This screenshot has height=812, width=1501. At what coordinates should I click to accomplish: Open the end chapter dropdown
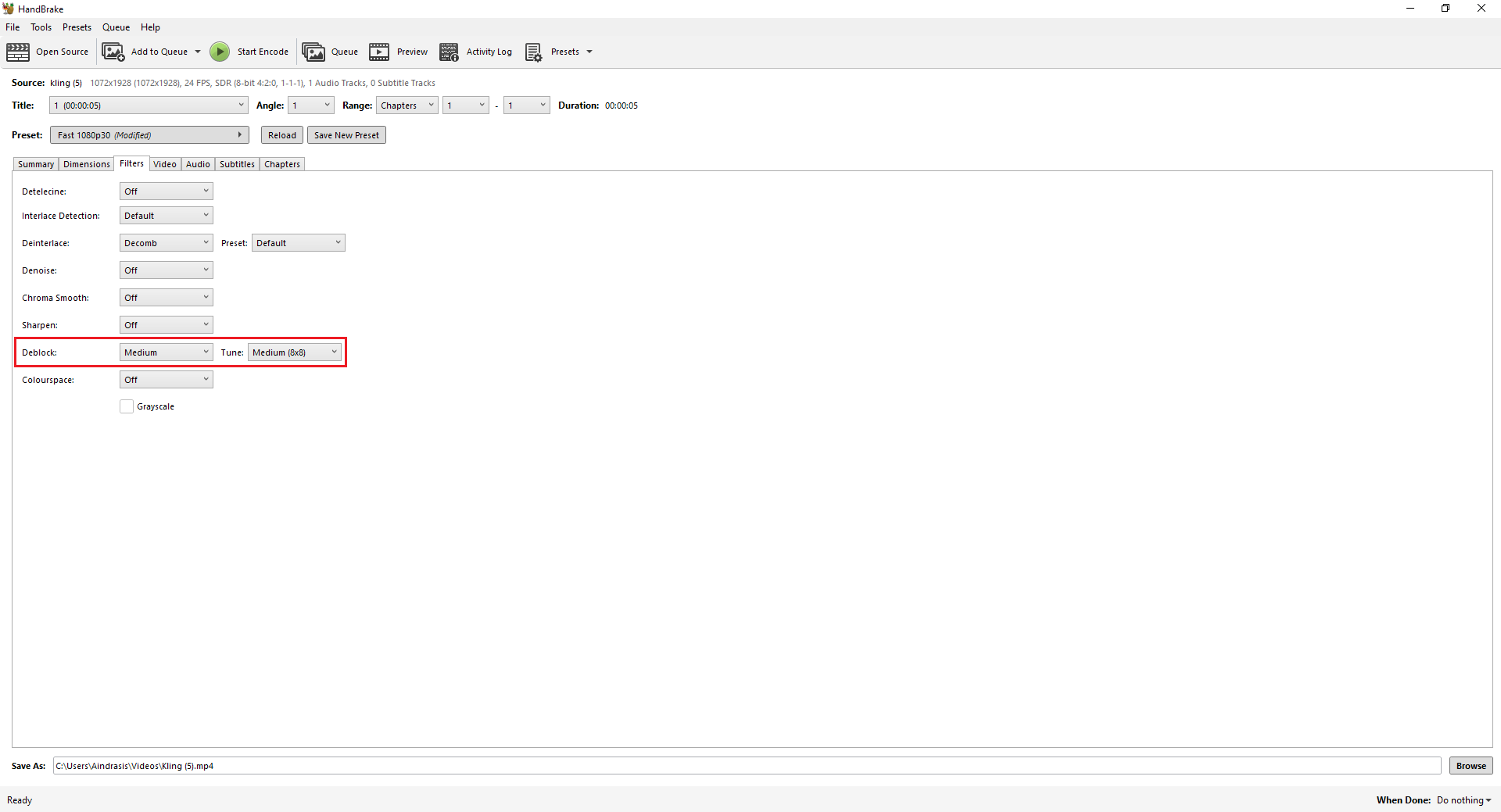(527, 106)
